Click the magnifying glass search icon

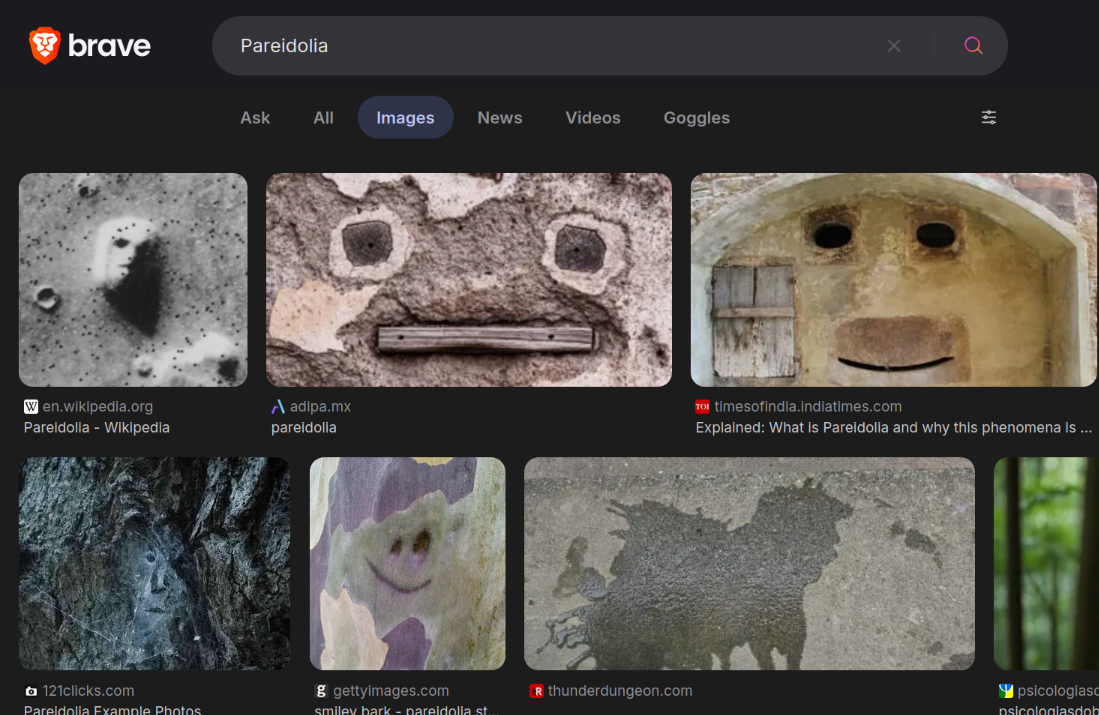click(x=973, y=46)
